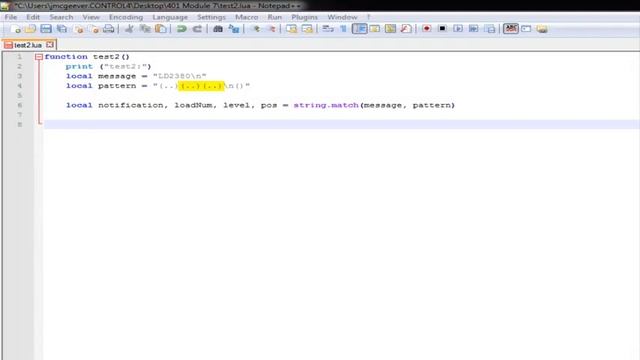Image resolution: width=640 pixels, height=360 pixels.
Task: Open the Run menu
Action: (275, 17)
